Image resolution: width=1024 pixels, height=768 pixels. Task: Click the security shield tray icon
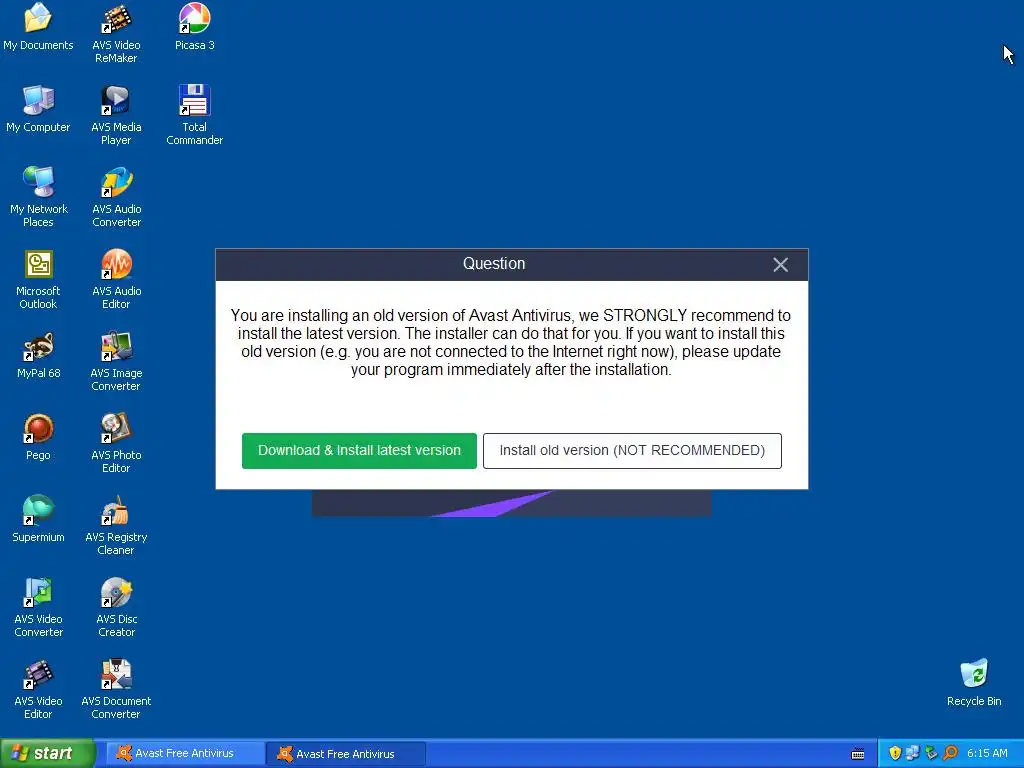[x=895, y=753]
